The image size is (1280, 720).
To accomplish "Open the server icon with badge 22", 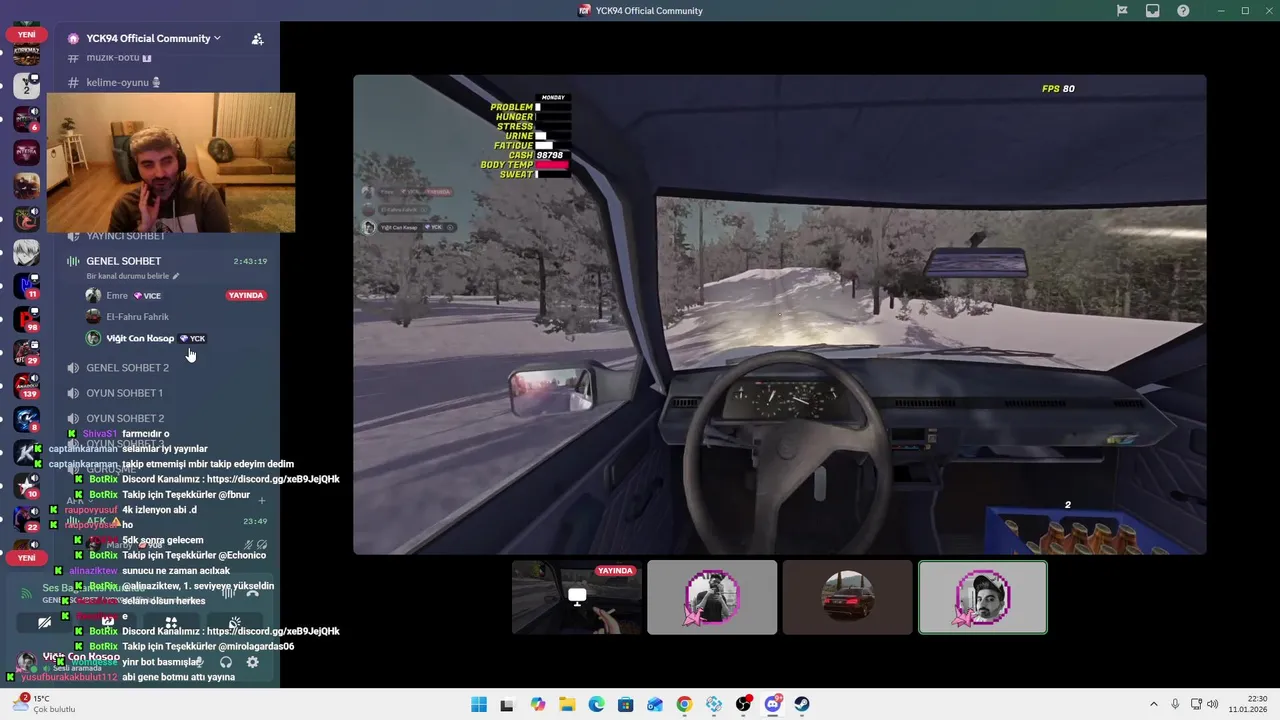I will (x=27, y=520).
